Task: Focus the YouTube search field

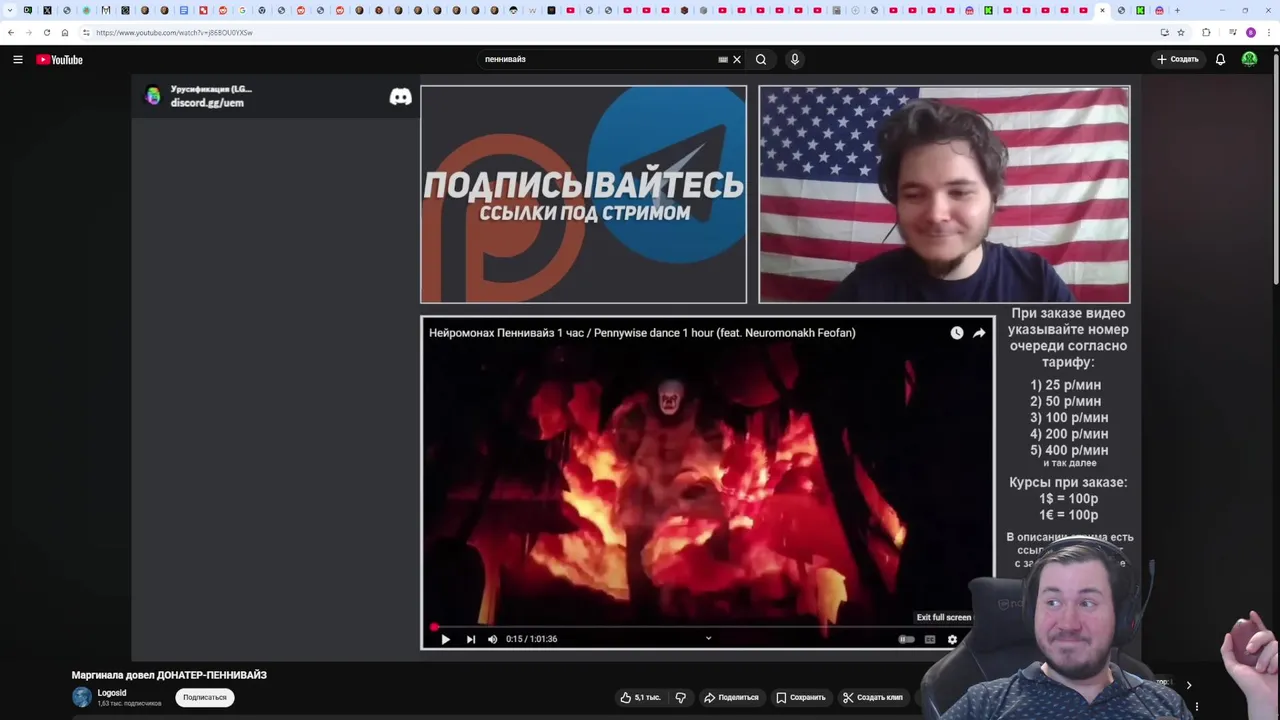Action: 598,59
